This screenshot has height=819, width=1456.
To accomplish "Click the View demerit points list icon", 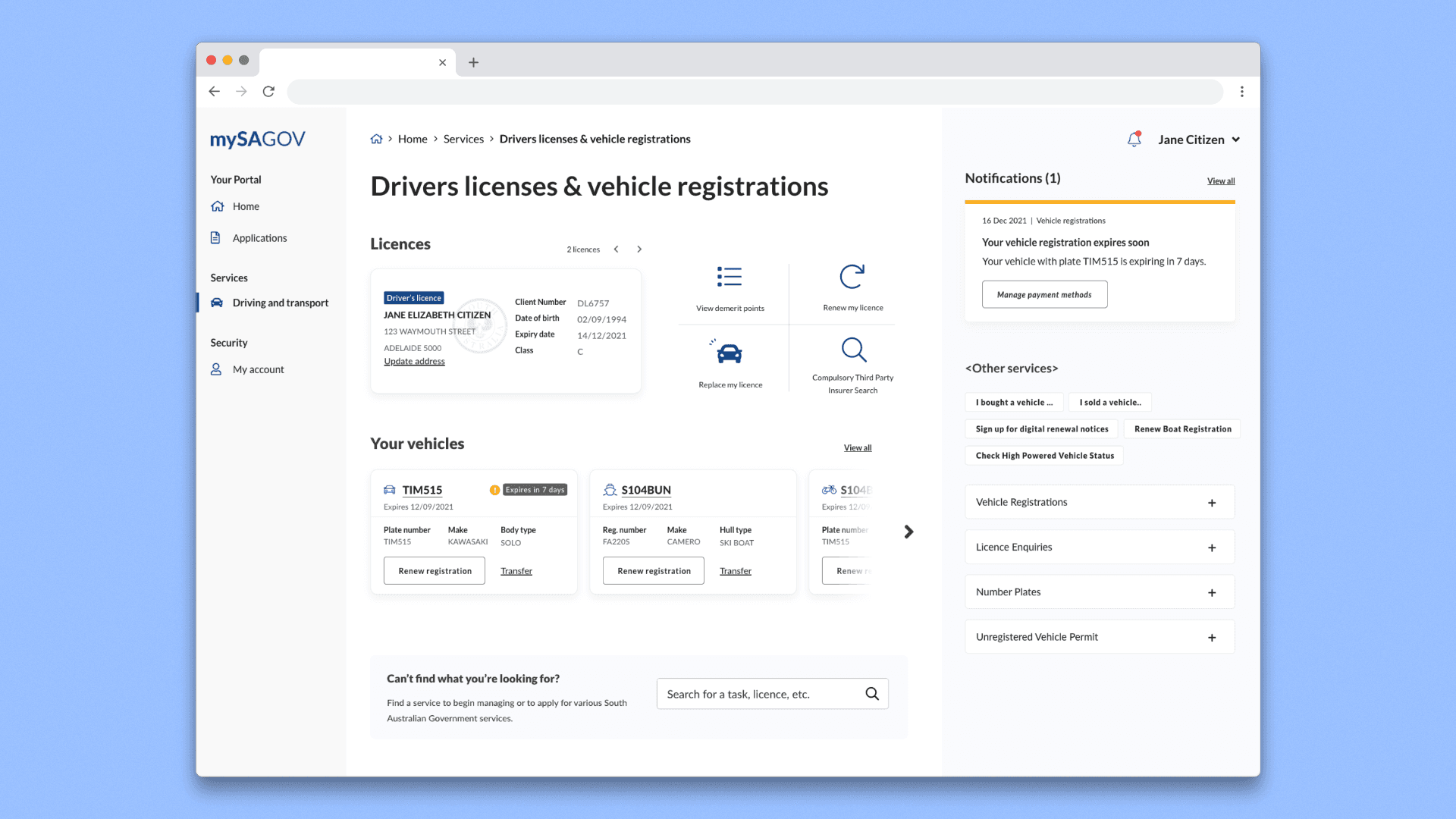I will [729, 277].
